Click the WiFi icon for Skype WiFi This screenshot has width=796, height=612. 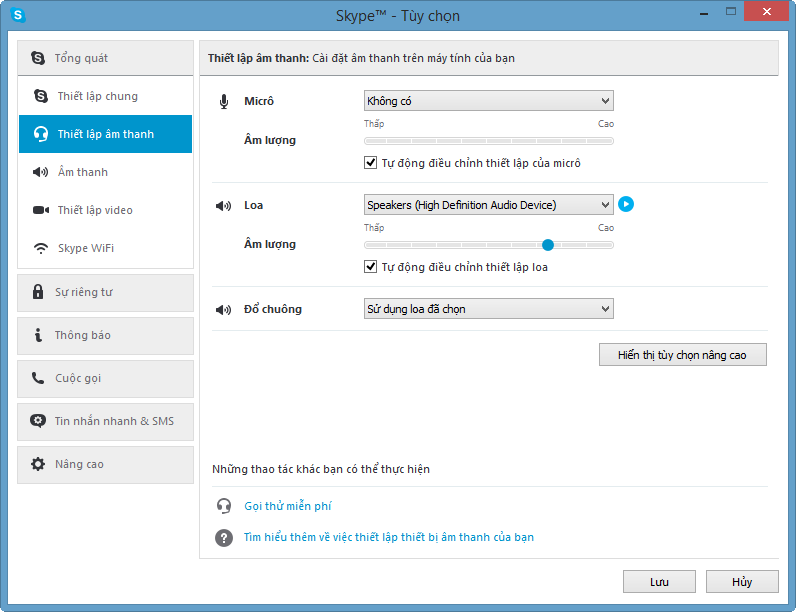pos(41,248)
